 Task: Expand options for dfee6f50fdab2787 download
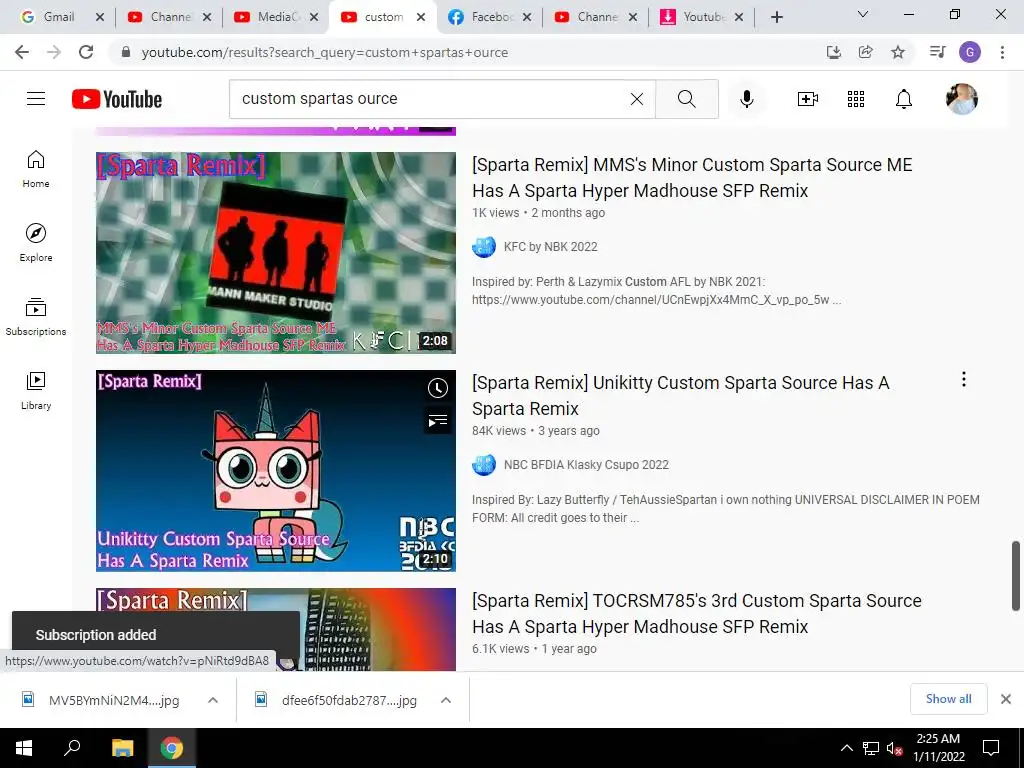(446, 700)
